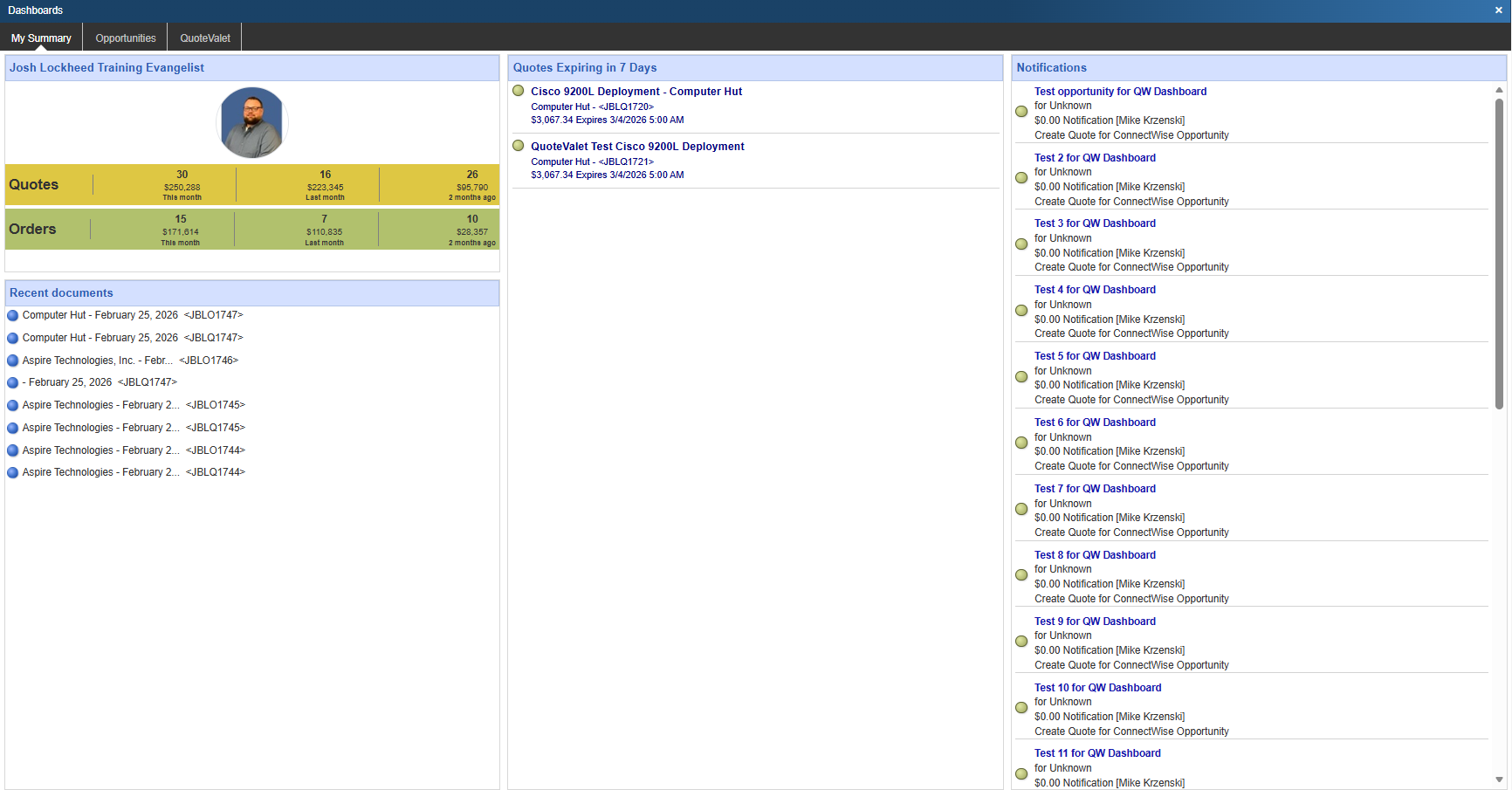Click green status icon for Cisco 9200L Deployment quote
Viewport: 1512px width, 790px height.
coord(519,91)
